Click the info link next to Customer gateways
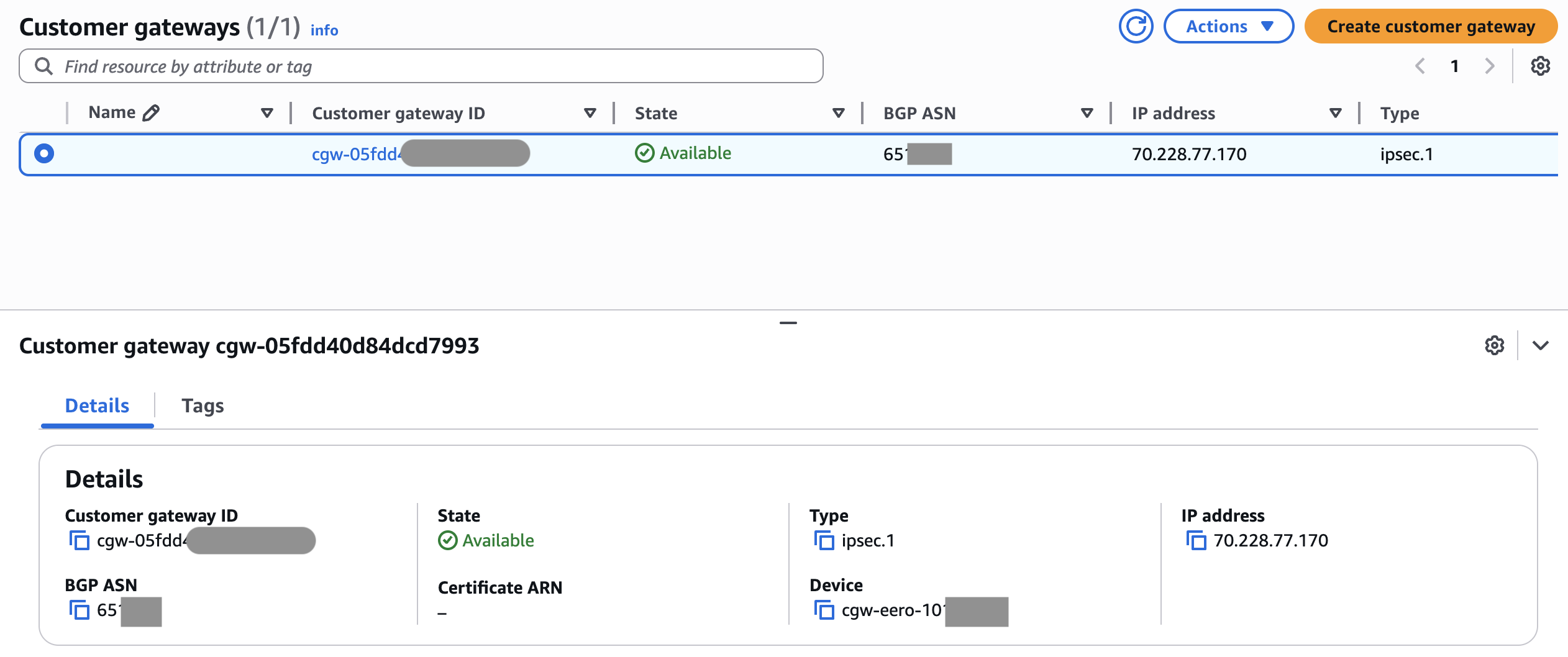Screen dimensions: 1568x657 tap(324, 30)
